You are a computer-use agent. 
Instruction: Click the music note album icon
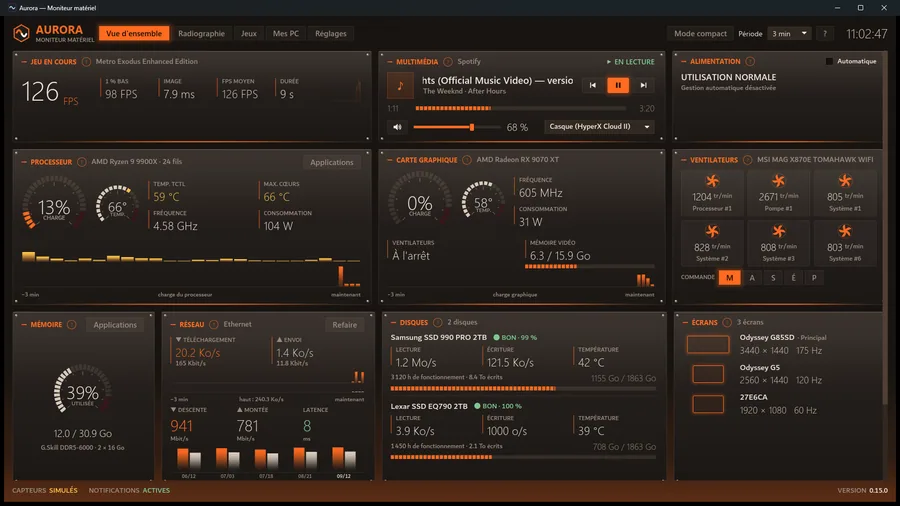click(400, 85)
